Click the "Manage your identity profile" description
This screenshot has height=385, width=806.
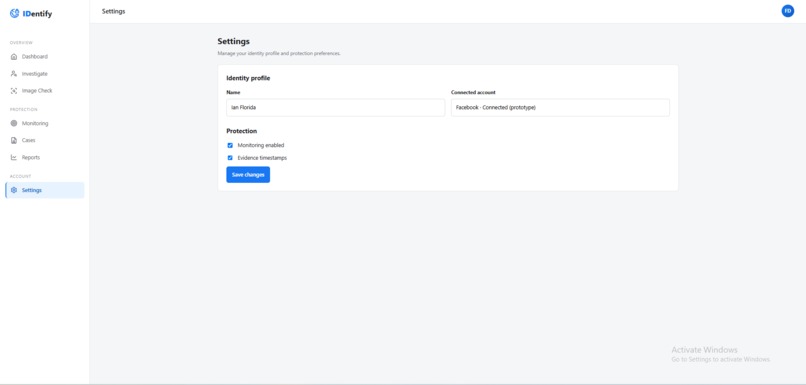click(279, 53)
